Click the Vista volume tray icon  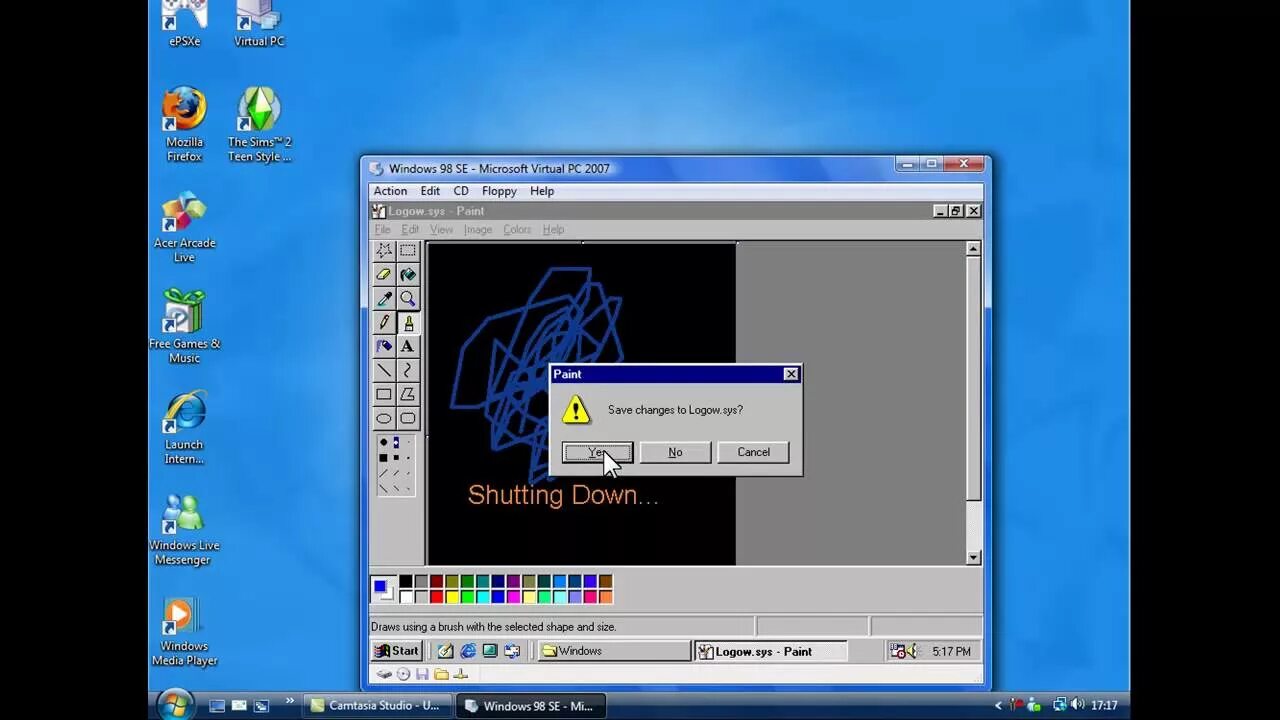pos(1077,705)
